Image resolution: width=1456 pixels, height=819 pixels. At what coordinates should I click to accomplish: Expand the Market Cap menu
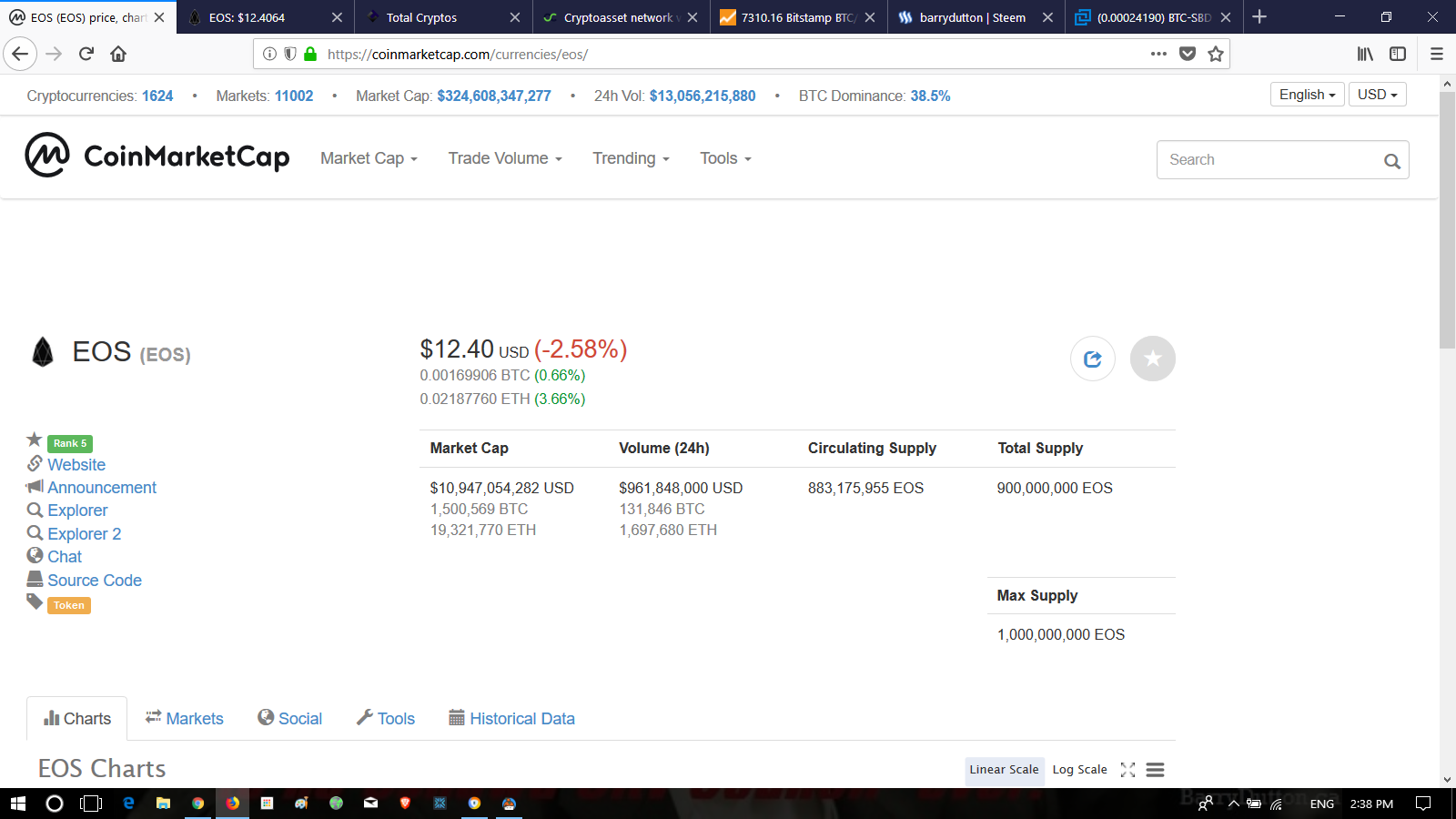pyautogui.click(x=369, y=158)
